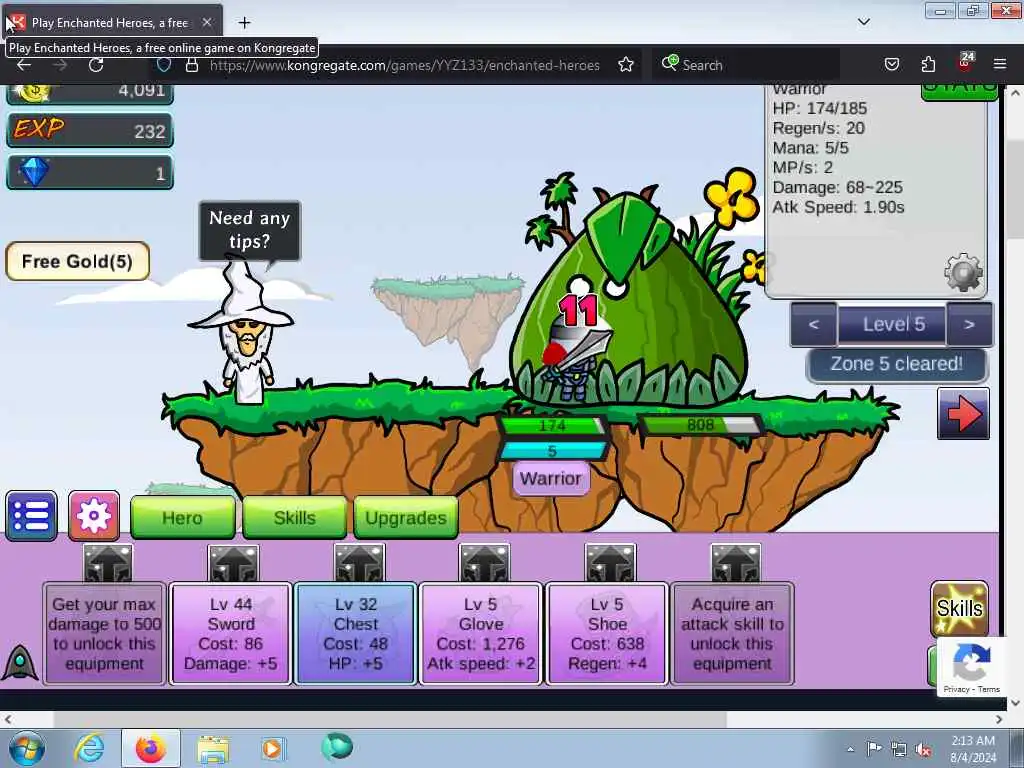Image resolution: width=1024 pixels, height=768 pixels.
Task: Click the blue gem currency icon
Action: click(34, 172)
